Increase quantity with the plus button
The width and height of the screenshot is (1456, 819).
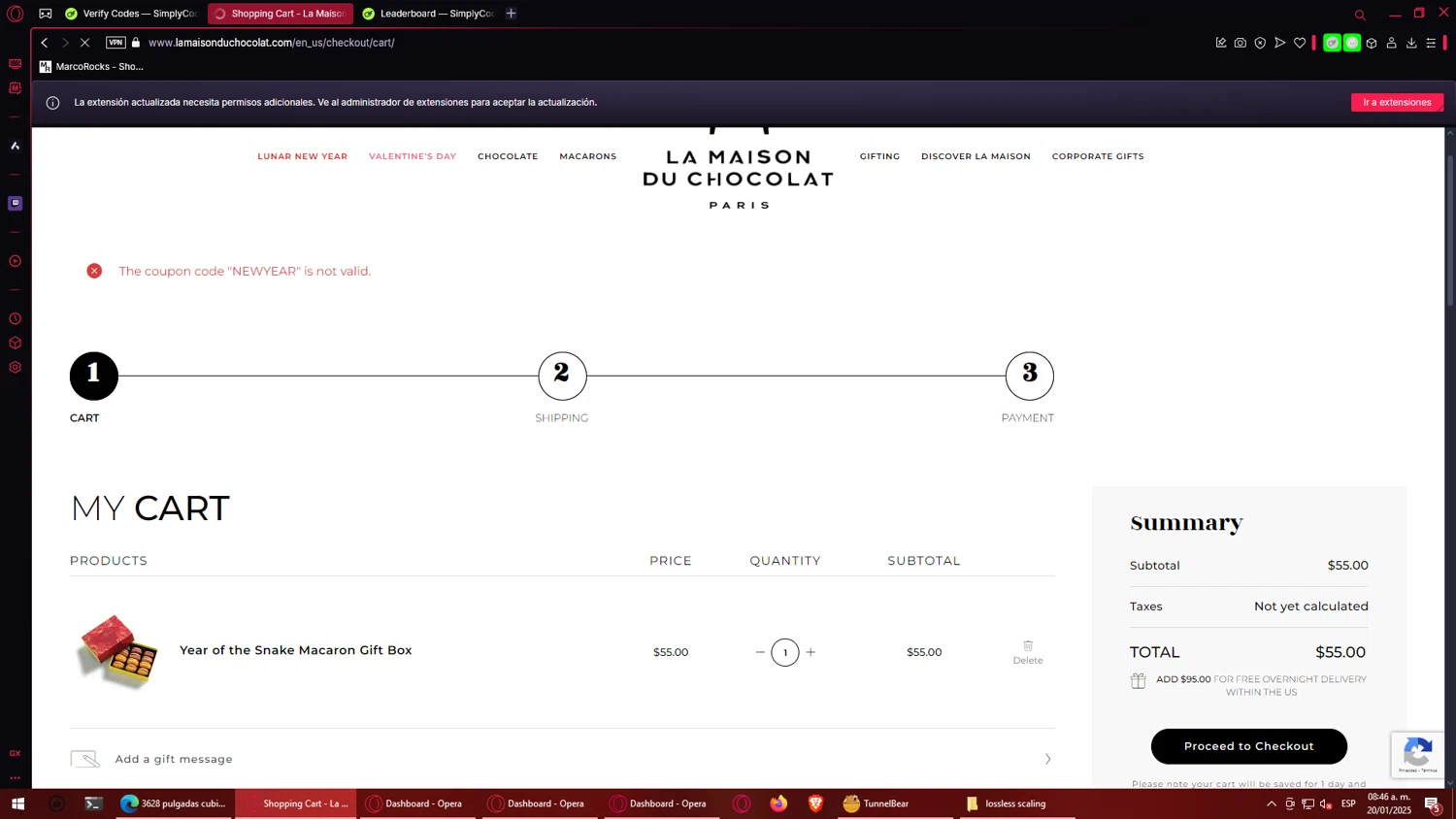tap(811, 652)
